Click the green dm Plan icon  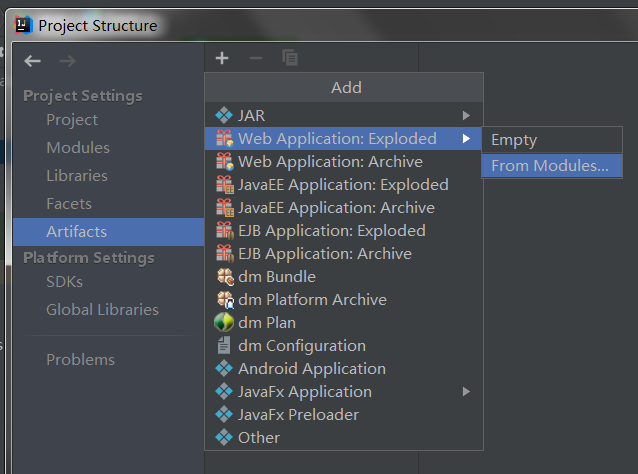tap(224, 323)
